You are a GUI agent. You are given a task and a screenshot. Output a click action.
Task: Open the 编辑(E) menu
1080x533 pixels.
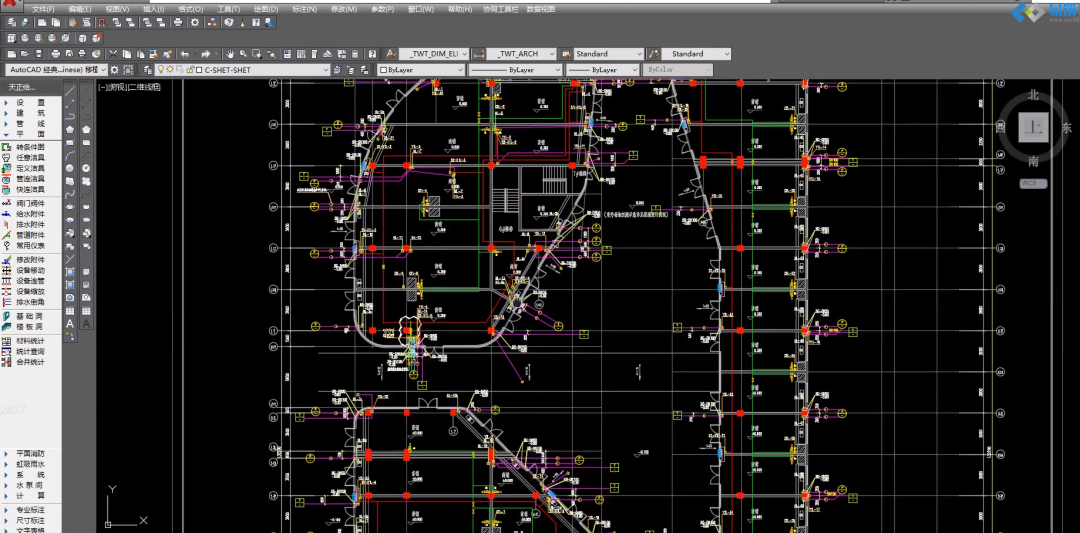[x=80, y=10]
